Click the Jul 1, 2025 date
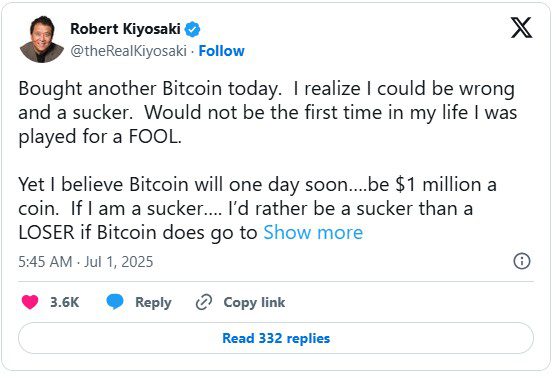The image size is (556, 378). pos(118,262)
